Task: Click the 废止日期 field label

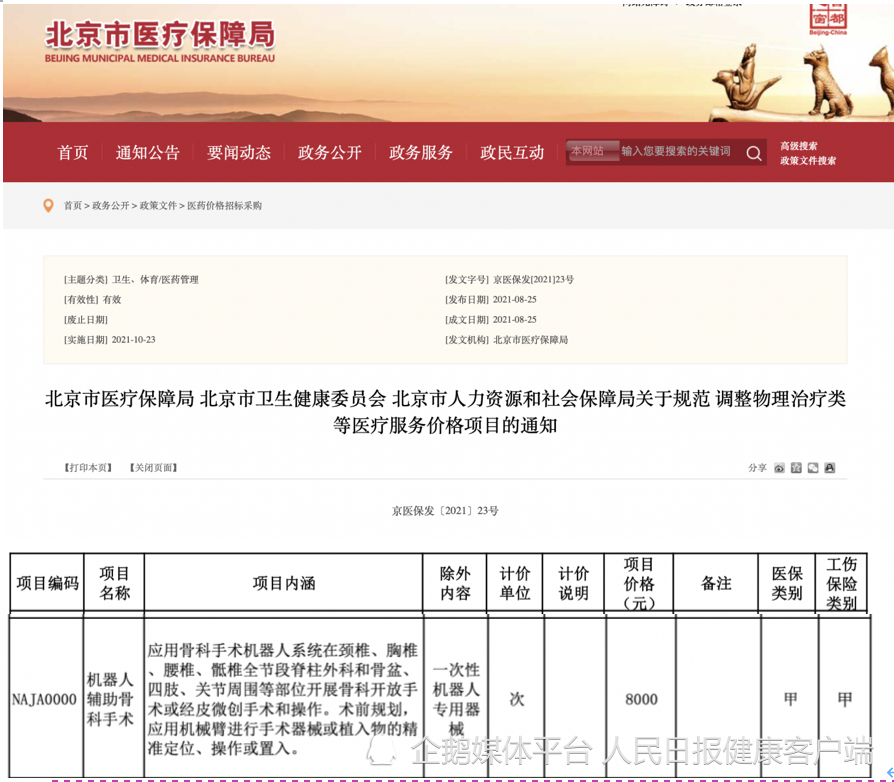Action: [x=86, y=320]
